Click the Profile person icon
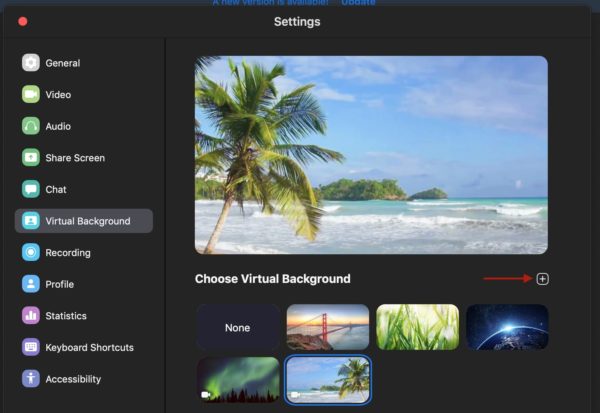This screenshot has width=600, height=413. pos(31,284)
